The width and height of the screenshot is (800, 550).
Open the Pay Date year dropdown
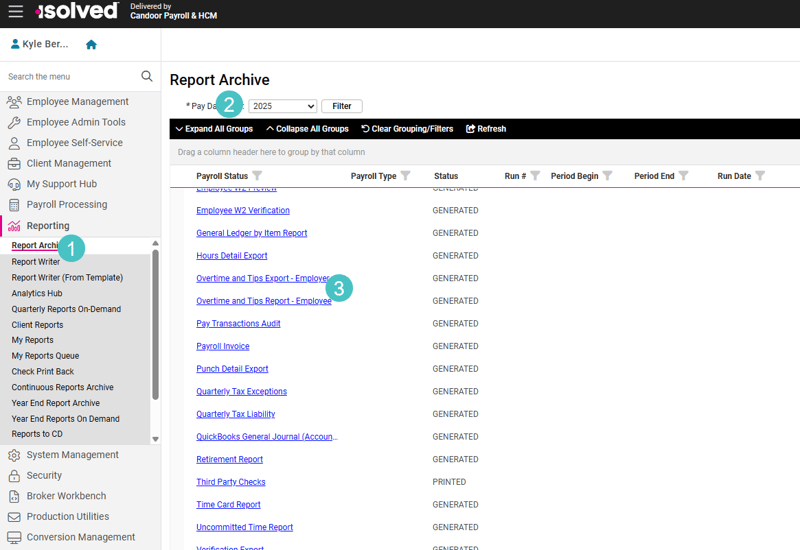click(283, 106)
